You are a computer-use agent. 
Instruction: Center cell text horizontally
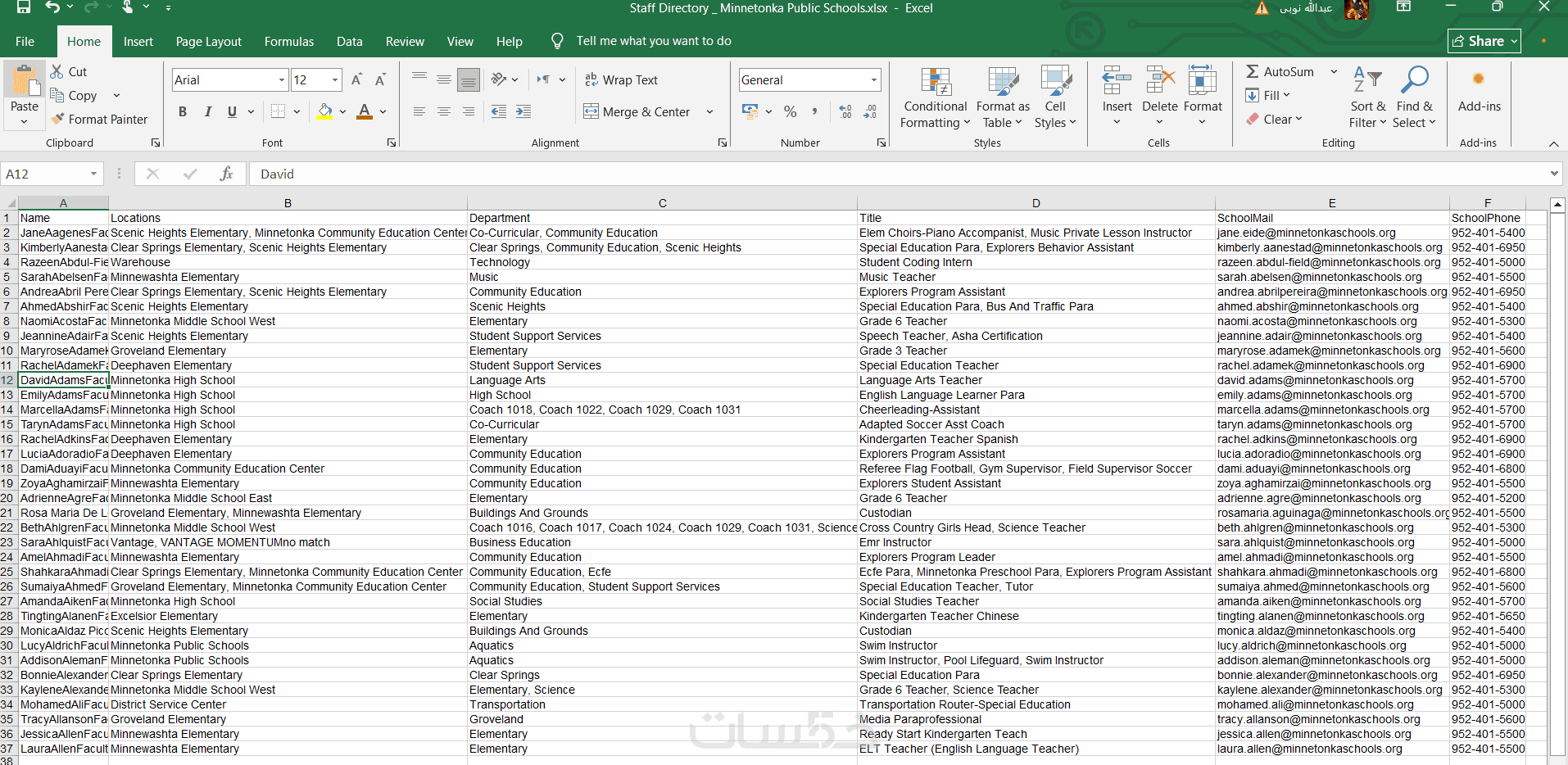tap(443, 111)
